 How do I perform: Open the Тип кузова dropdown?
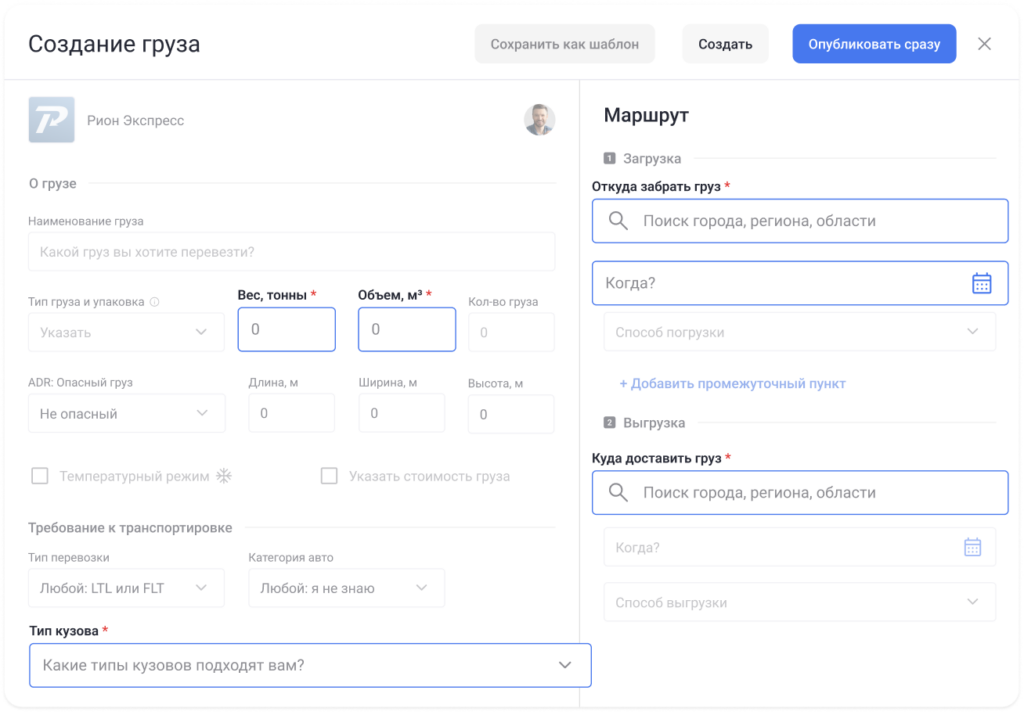(310, 665)
